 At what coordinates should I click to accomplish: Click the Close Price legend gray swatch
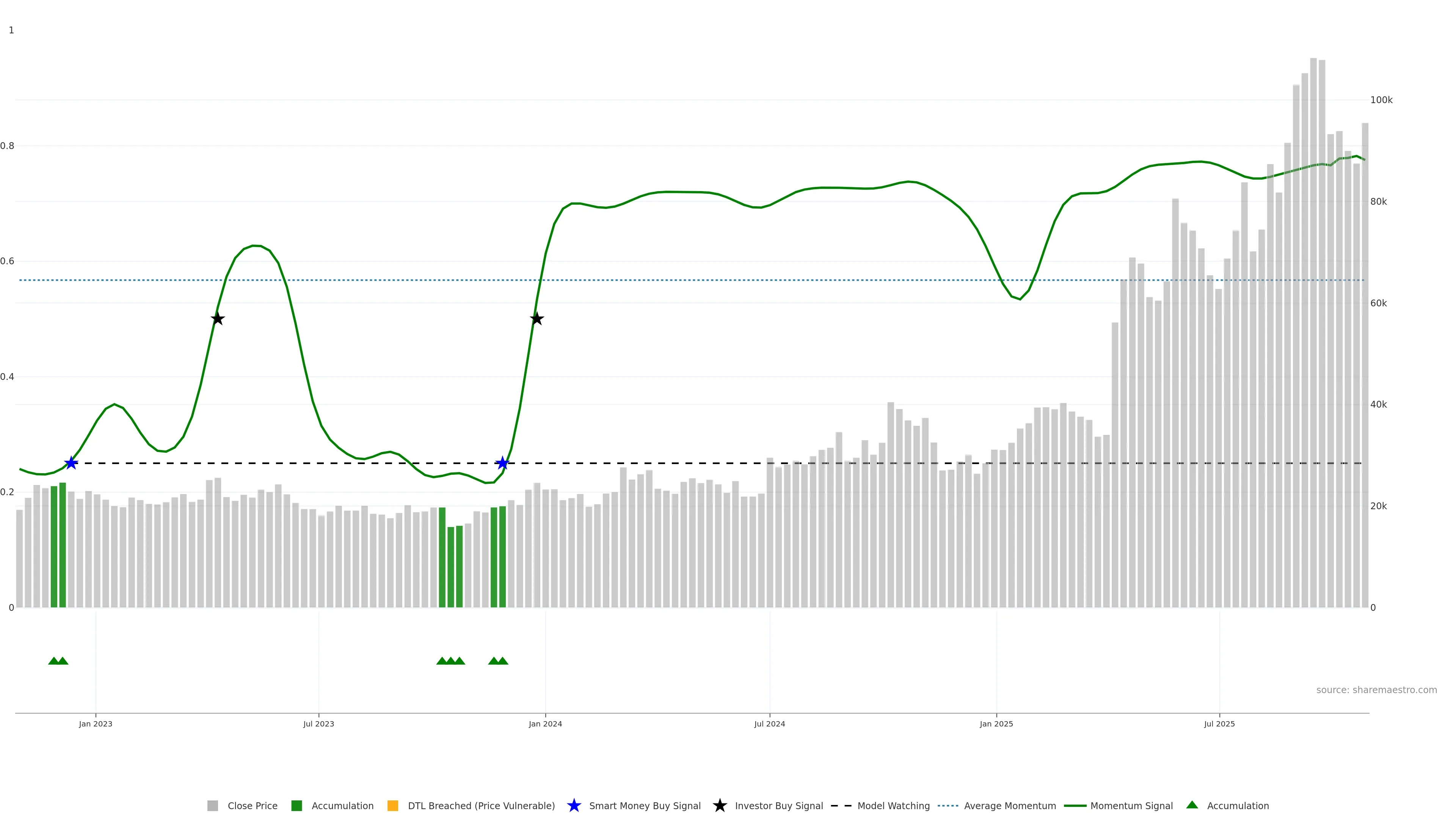tap(212, 805)
